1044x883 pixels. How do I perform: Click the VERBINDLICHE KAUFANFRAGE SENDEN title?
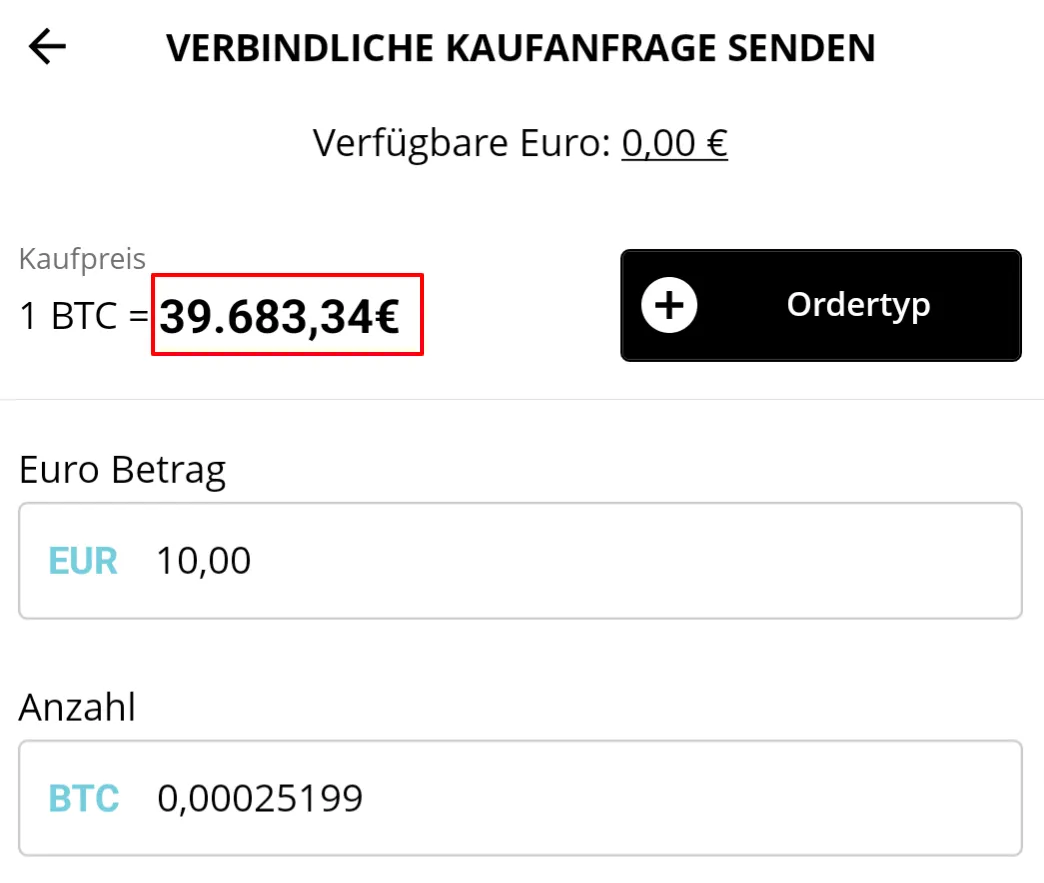[522, 47]
